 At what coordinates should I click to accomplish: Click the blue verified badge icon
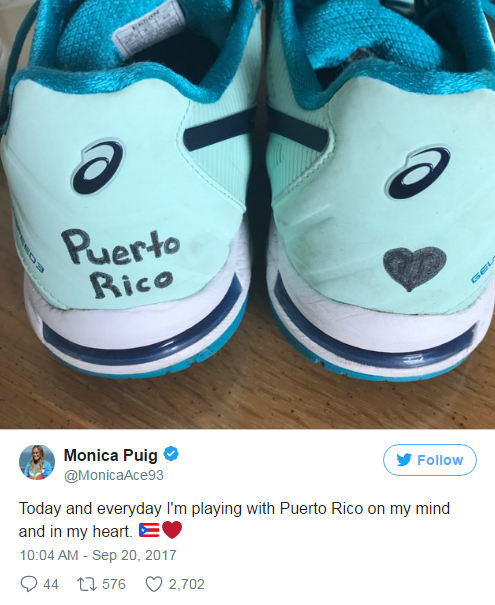(171, 454)
